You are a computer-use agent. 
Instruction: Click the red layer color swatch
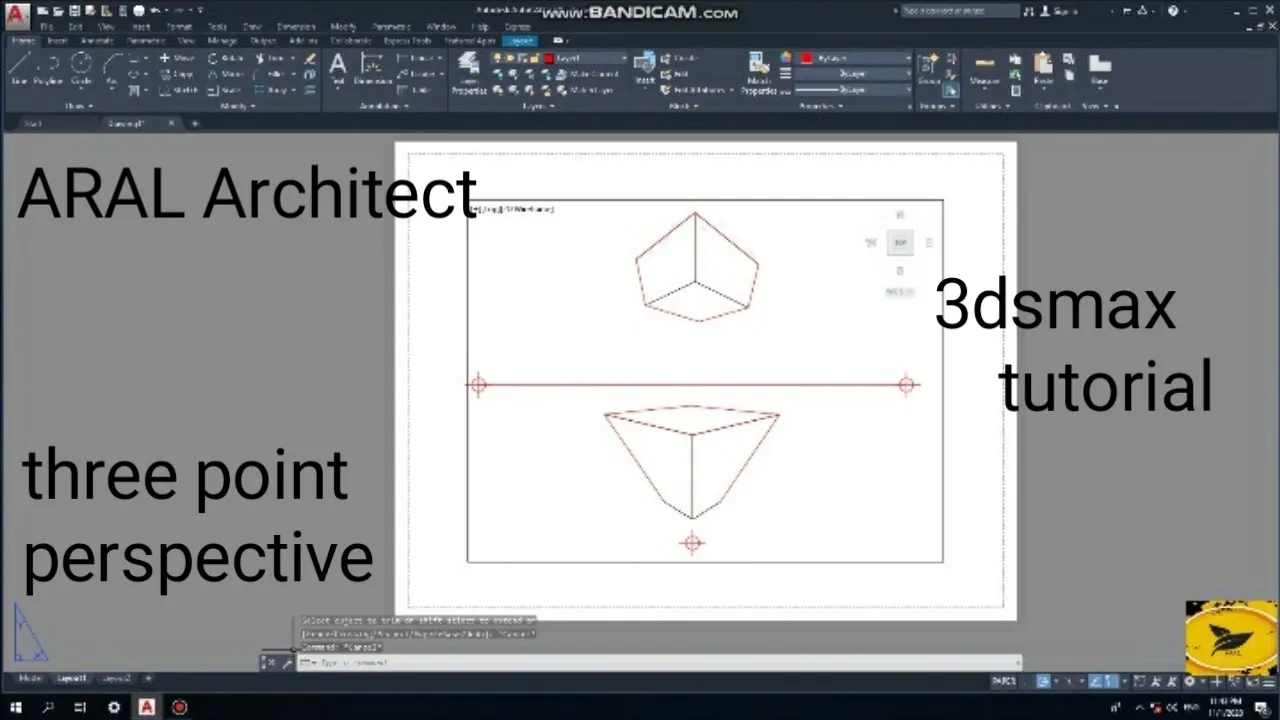[548, 58]
